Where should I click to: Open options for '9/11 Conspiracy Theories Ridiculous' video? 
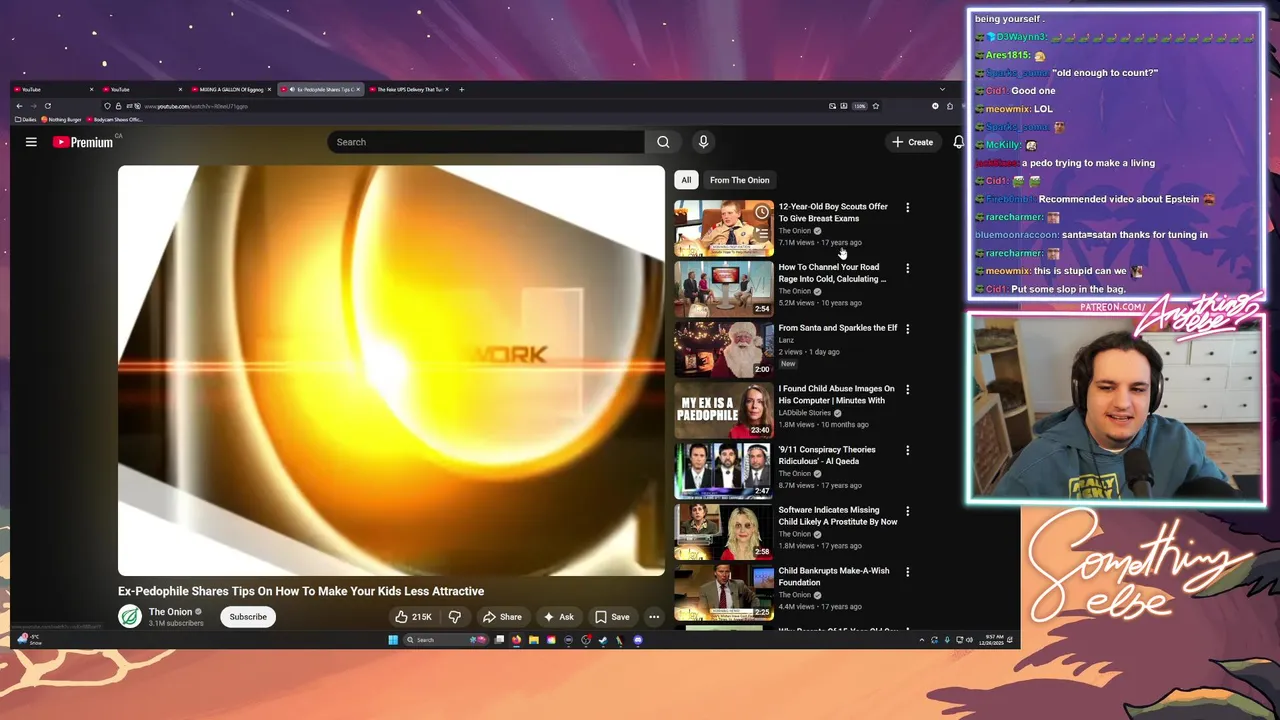tap(907, 450)
